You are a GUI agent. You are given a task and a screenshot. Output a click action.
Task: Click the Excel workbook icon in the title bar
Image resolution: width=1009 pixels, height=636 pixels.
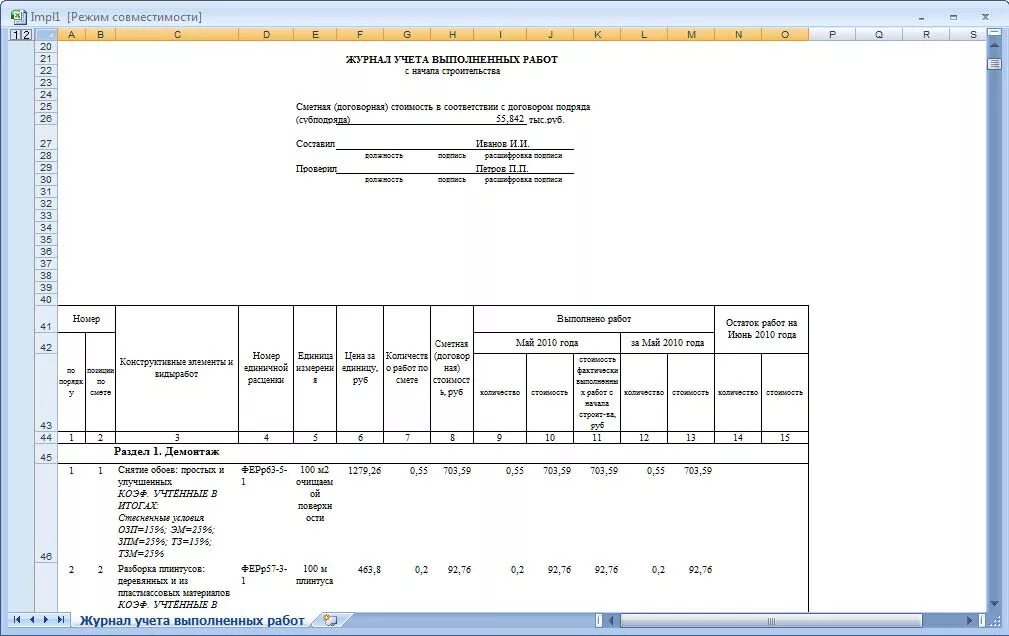18,16
